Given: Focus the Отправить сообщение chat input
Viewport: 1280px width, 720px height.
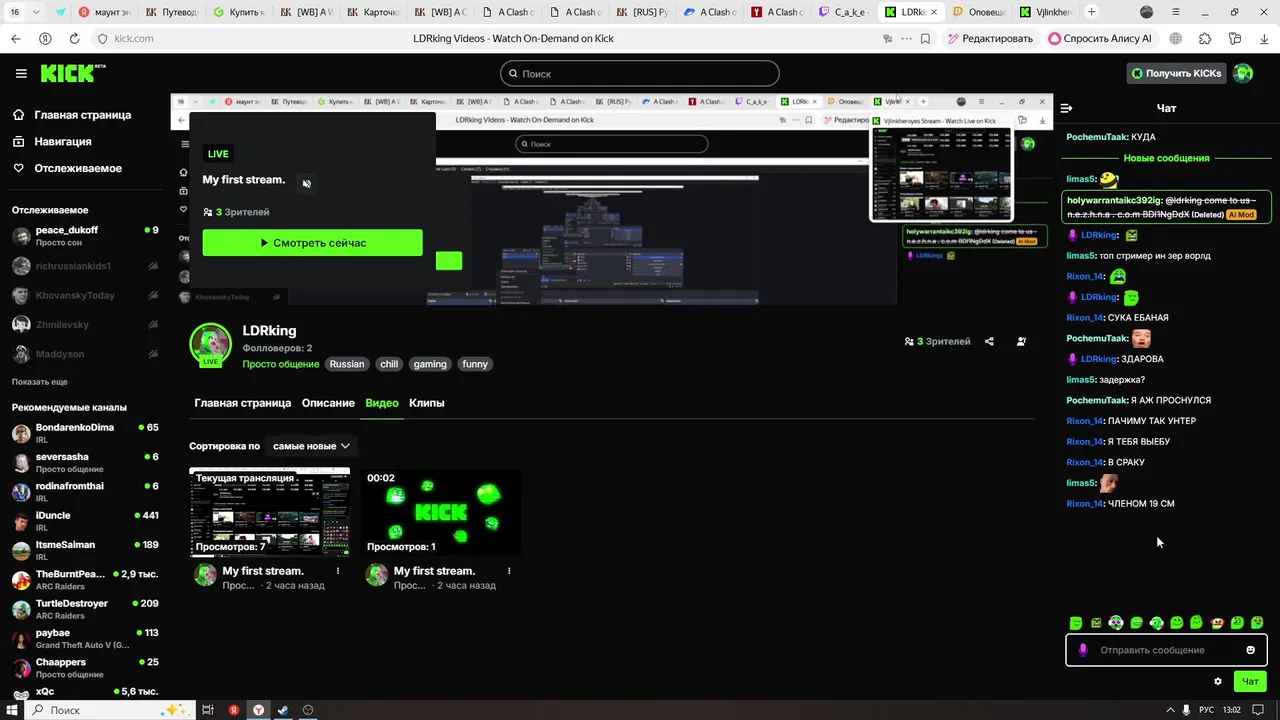Looking at the screenshot, I should (1166, 650).
